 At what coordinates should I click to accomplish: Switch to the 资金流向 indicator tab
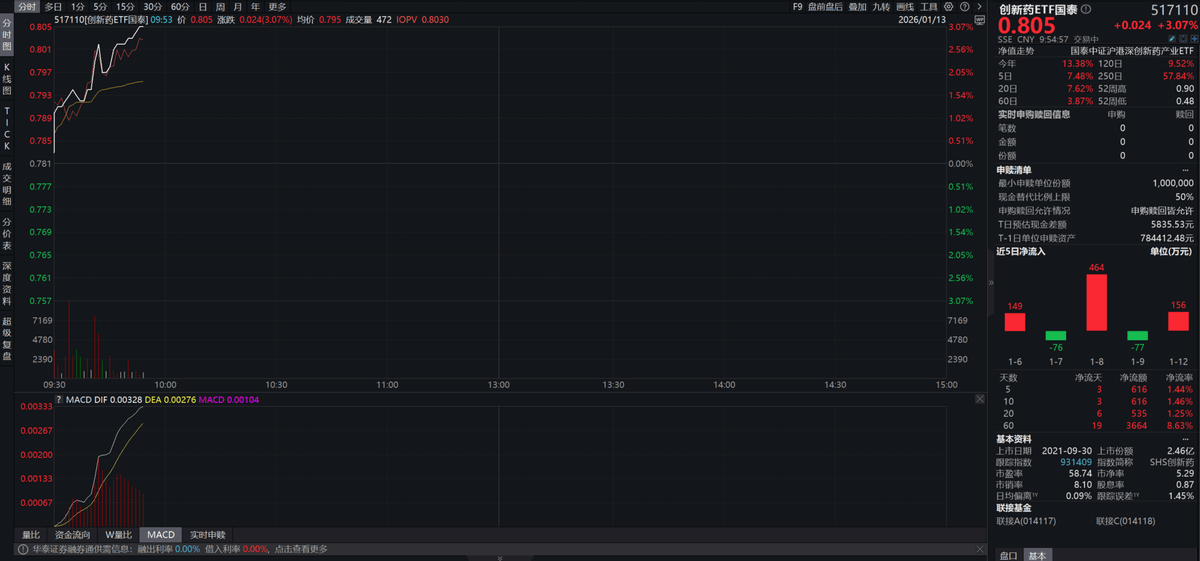pos(72,535)
